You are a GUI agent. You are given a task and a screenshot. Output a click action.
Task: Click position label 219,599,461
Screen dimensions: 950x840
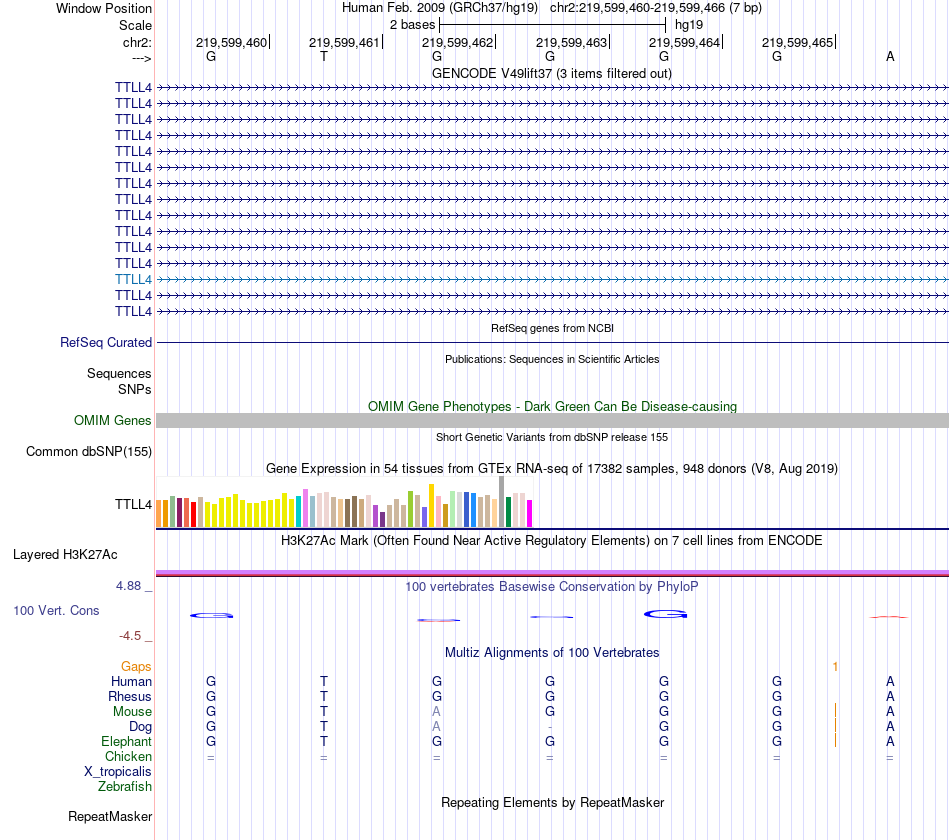pyautogui.click(x=344, y=42)
